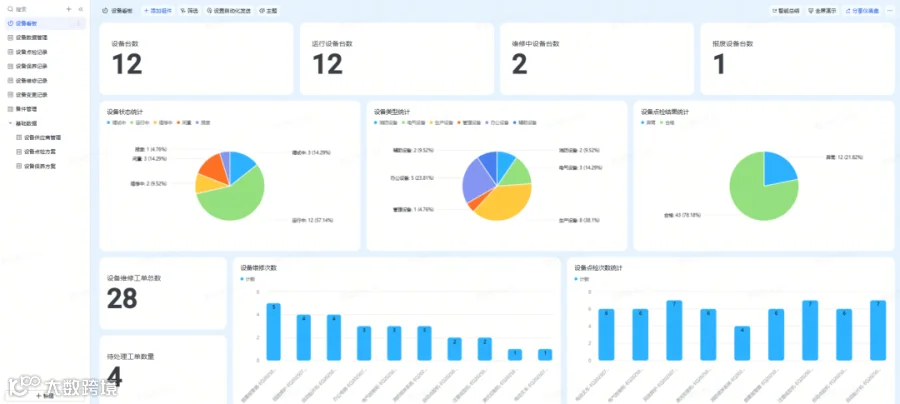900x404 pixels.
Task: Toggle the 计数 legend in 设备维修次数 chart
Action: click(247, 279)
